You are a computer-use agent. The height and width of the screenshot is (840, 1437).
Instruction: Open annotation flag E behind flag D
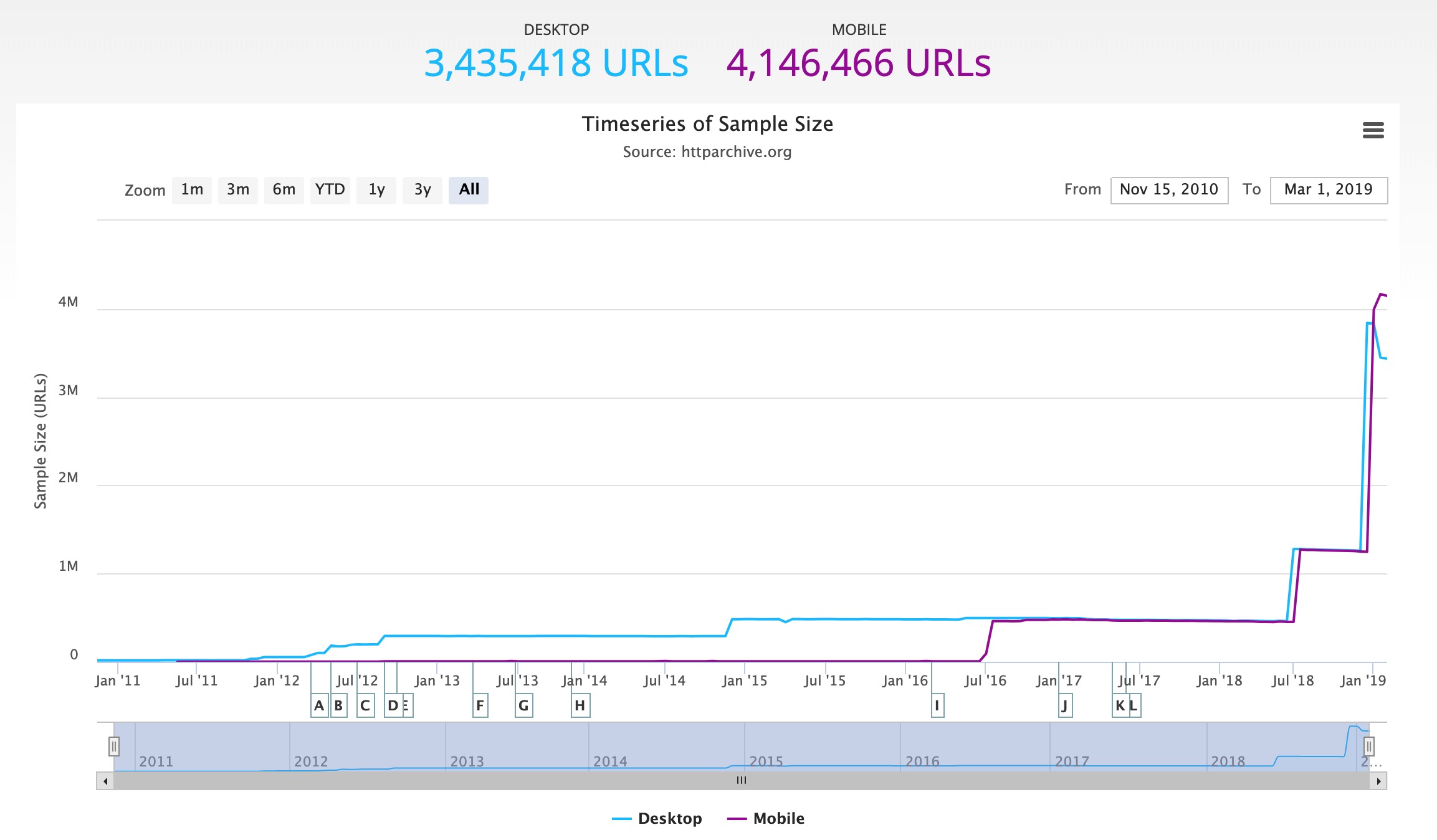pos(408,705)
